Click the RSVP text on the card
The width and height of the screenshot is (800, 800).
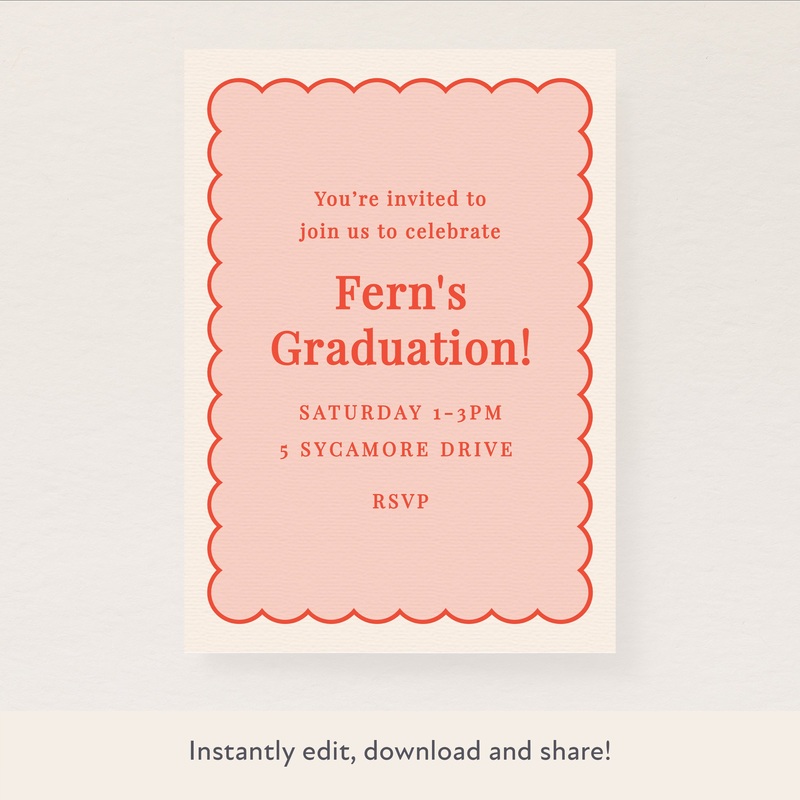(x=400, y=502)
